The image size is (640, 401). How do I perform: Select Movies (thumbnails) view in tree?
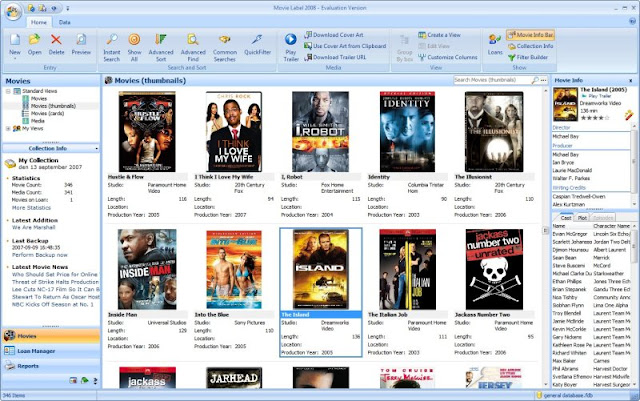click(53, 106)
